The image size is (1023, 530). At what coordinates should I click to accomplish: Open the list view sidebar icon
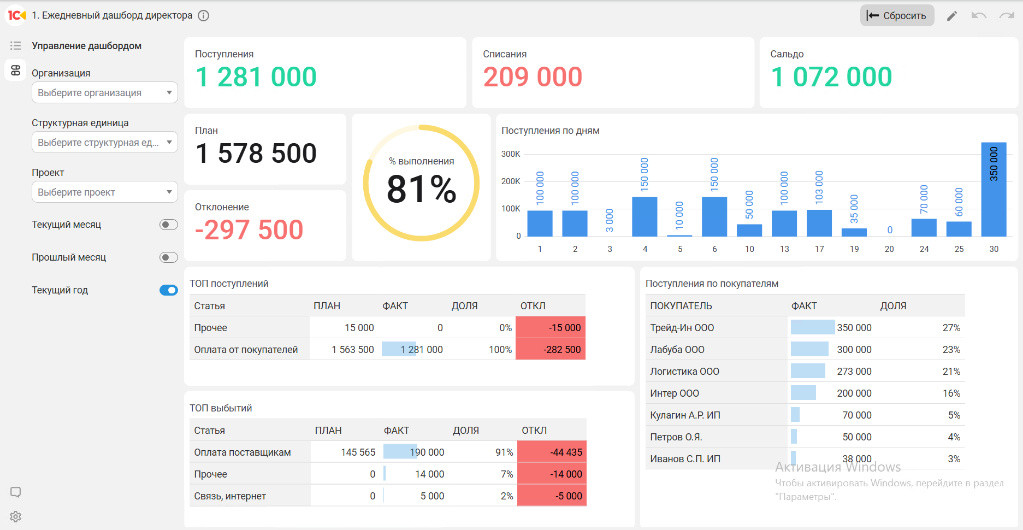point(16,46)
